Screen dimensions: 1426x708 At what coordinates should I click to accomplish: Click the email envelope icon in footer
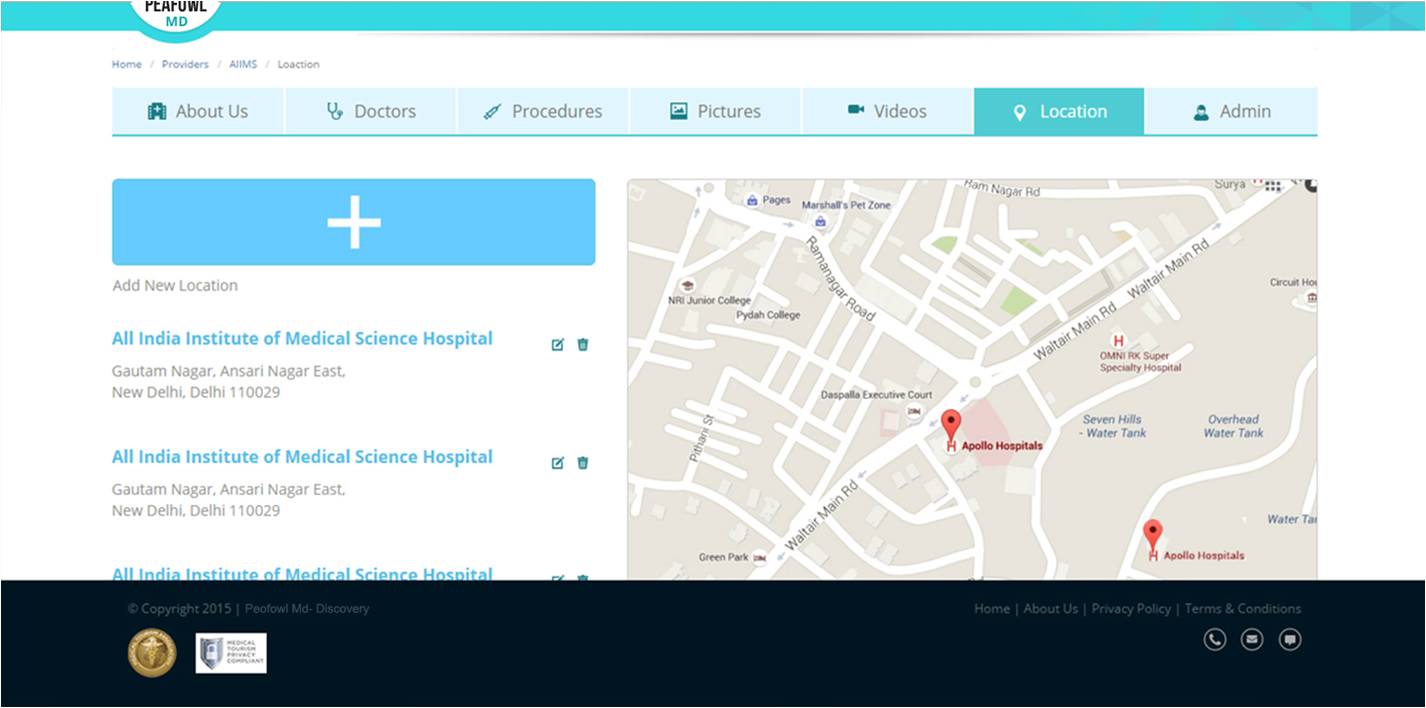coord(1252,640)
